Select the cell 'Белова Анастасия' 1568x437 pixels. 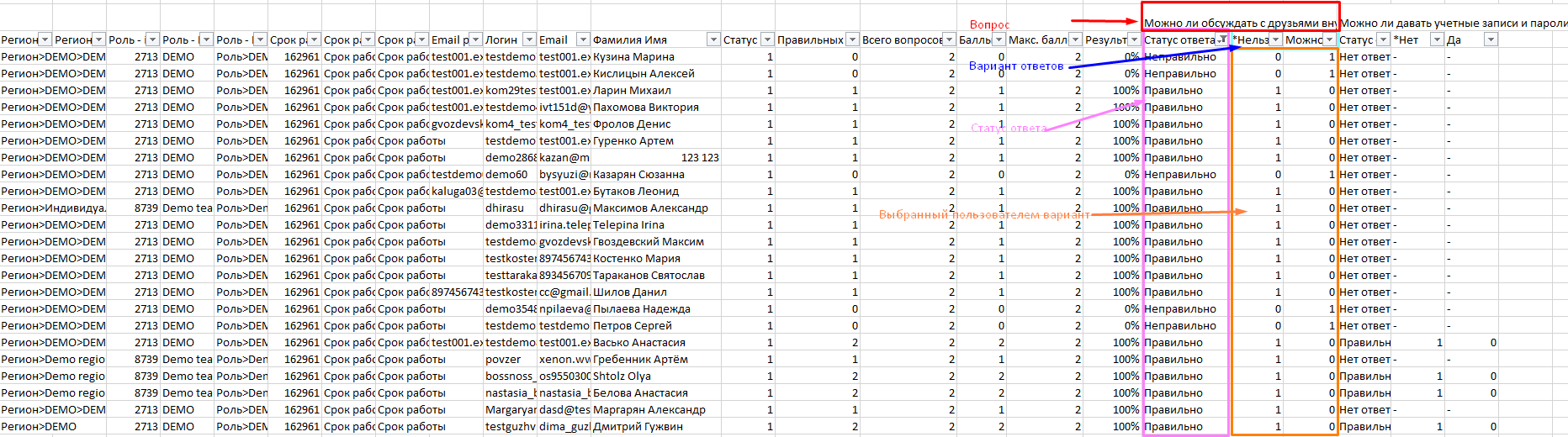pos(656,392)
